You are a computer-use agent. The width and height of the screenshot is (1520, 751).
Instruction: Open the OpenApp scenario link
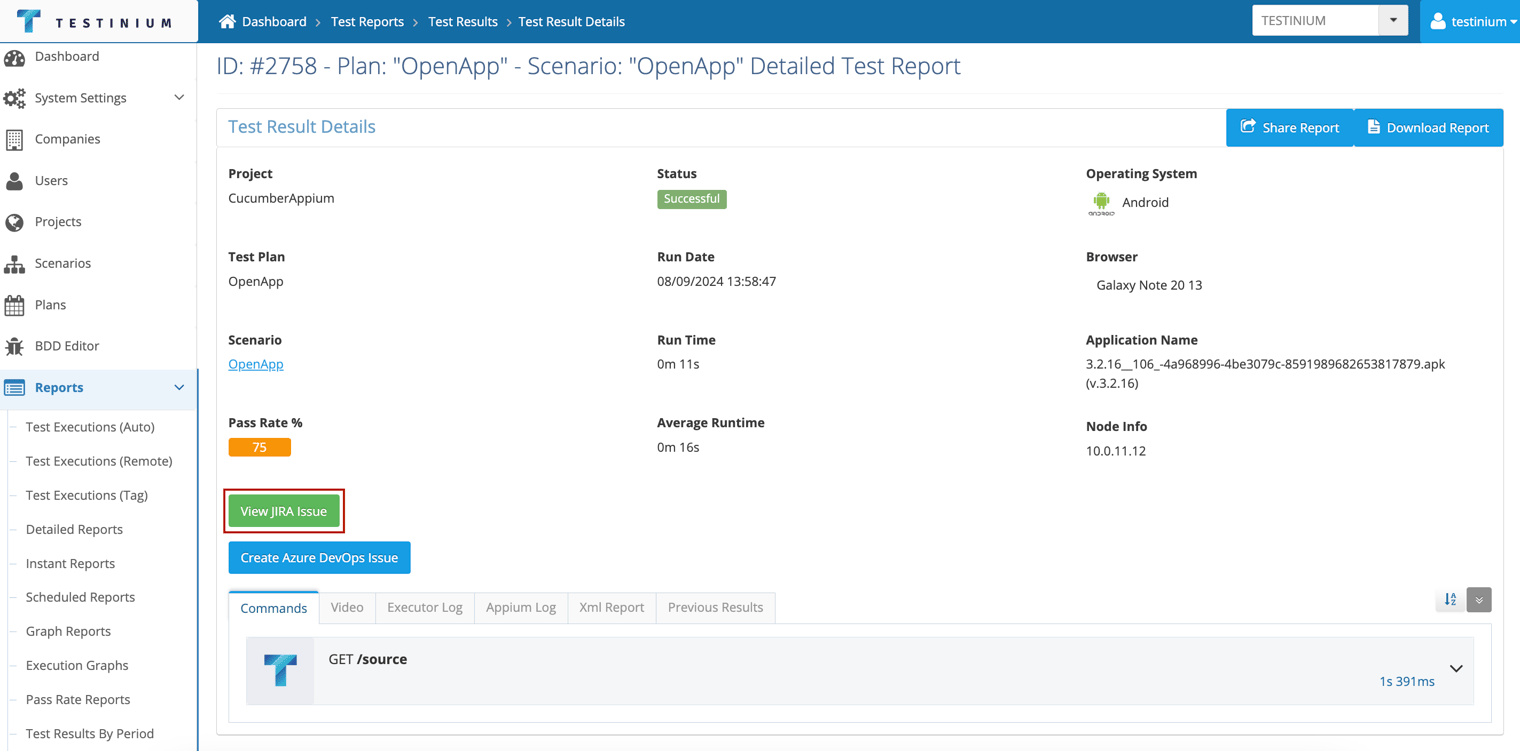click(256, 364)
